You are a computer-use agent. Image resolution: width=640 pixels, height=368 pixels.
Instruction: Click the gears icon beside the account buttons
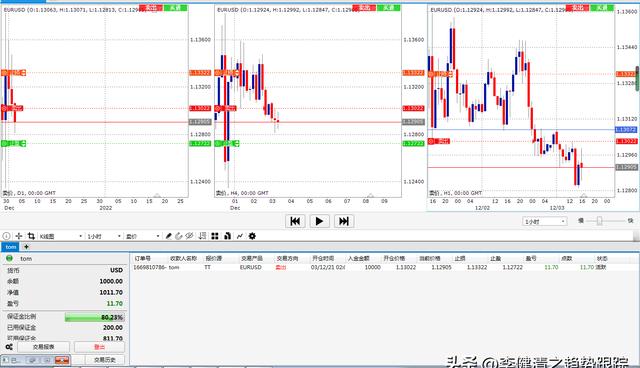pos(9,347)
